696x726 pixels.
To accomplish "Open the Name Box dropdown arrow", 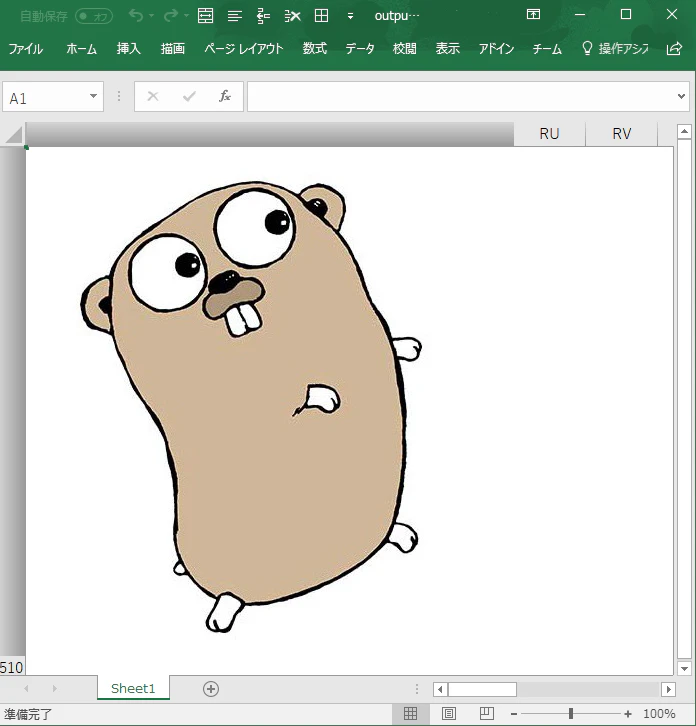I will (94, 96).
